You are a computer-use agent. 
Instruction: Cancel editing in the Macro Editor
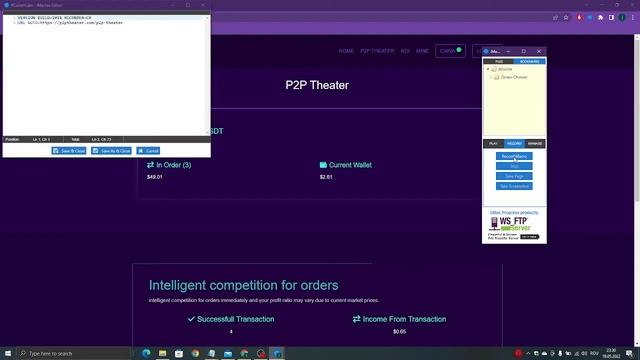coord(148,151)
